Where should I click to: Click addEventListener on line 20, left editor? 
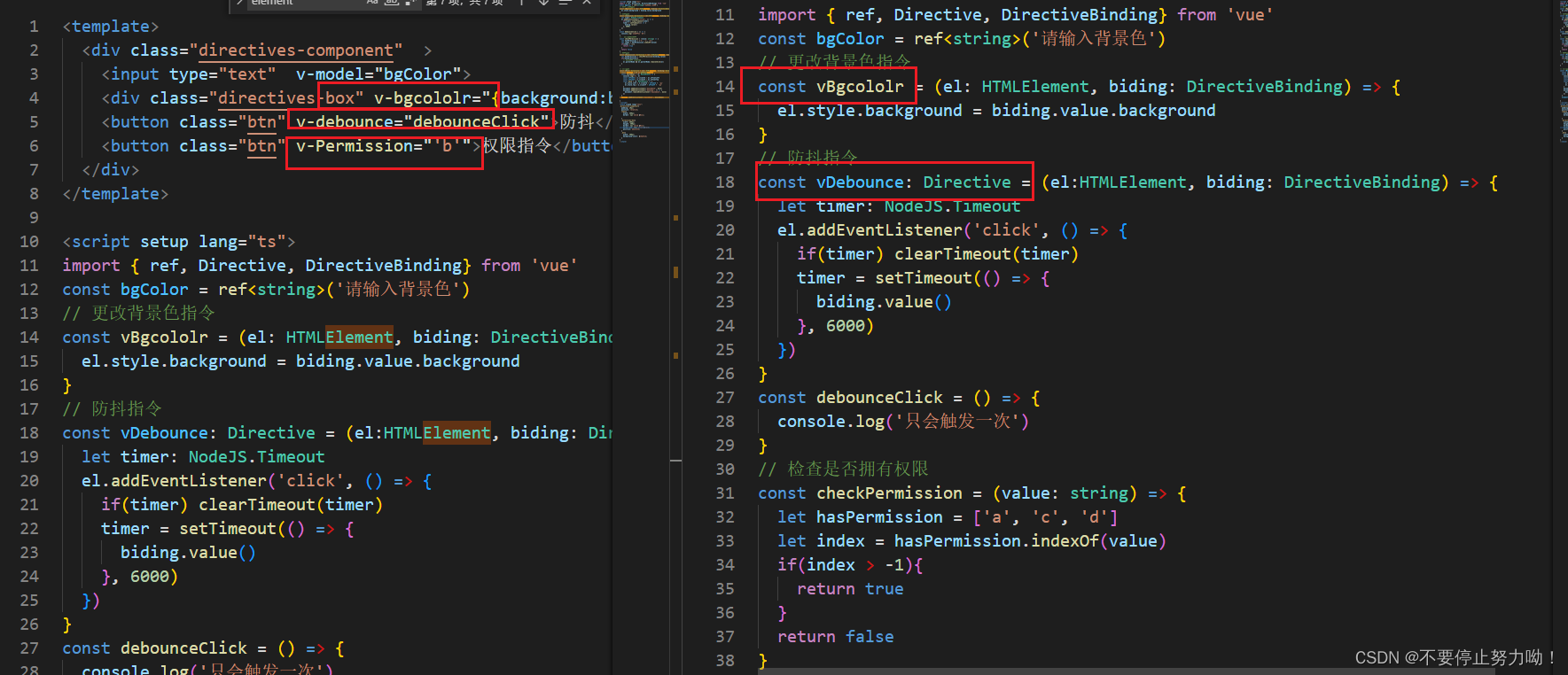188,481
